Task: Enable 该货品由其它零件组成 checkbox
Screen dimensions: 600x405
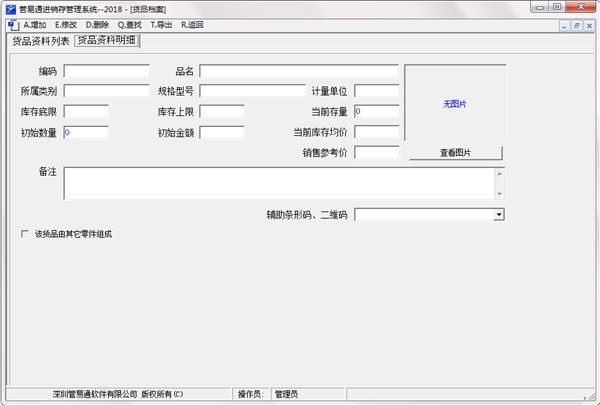Action: click(x=25, y=234)
